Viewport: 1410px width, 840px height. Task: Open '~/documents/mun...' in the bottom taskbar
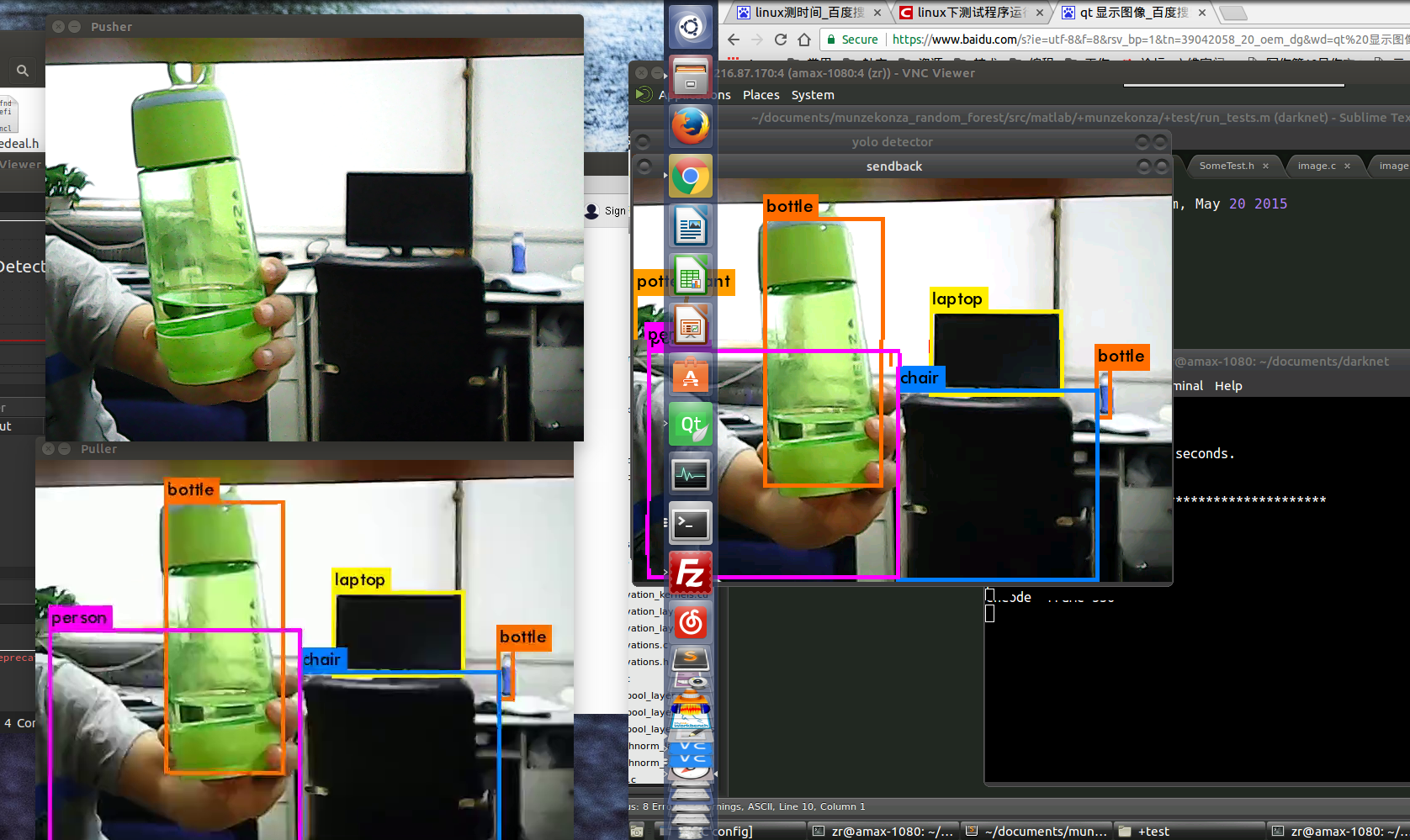[x=1036, y=831]
